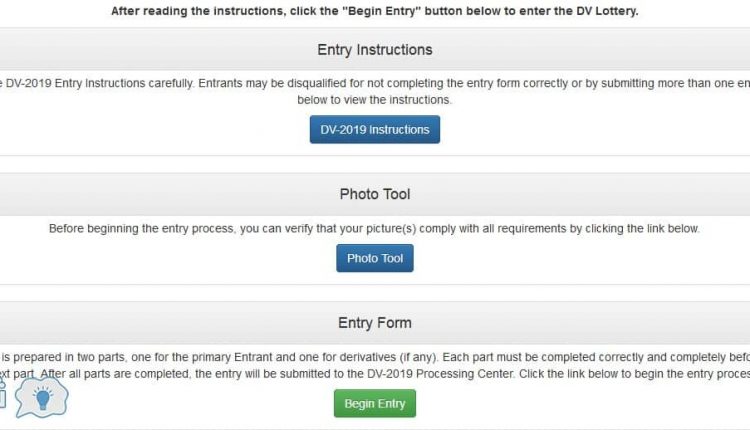Start the green Begin Entry button
Viewport: 750px width, 430px height.
coord(375,403)
